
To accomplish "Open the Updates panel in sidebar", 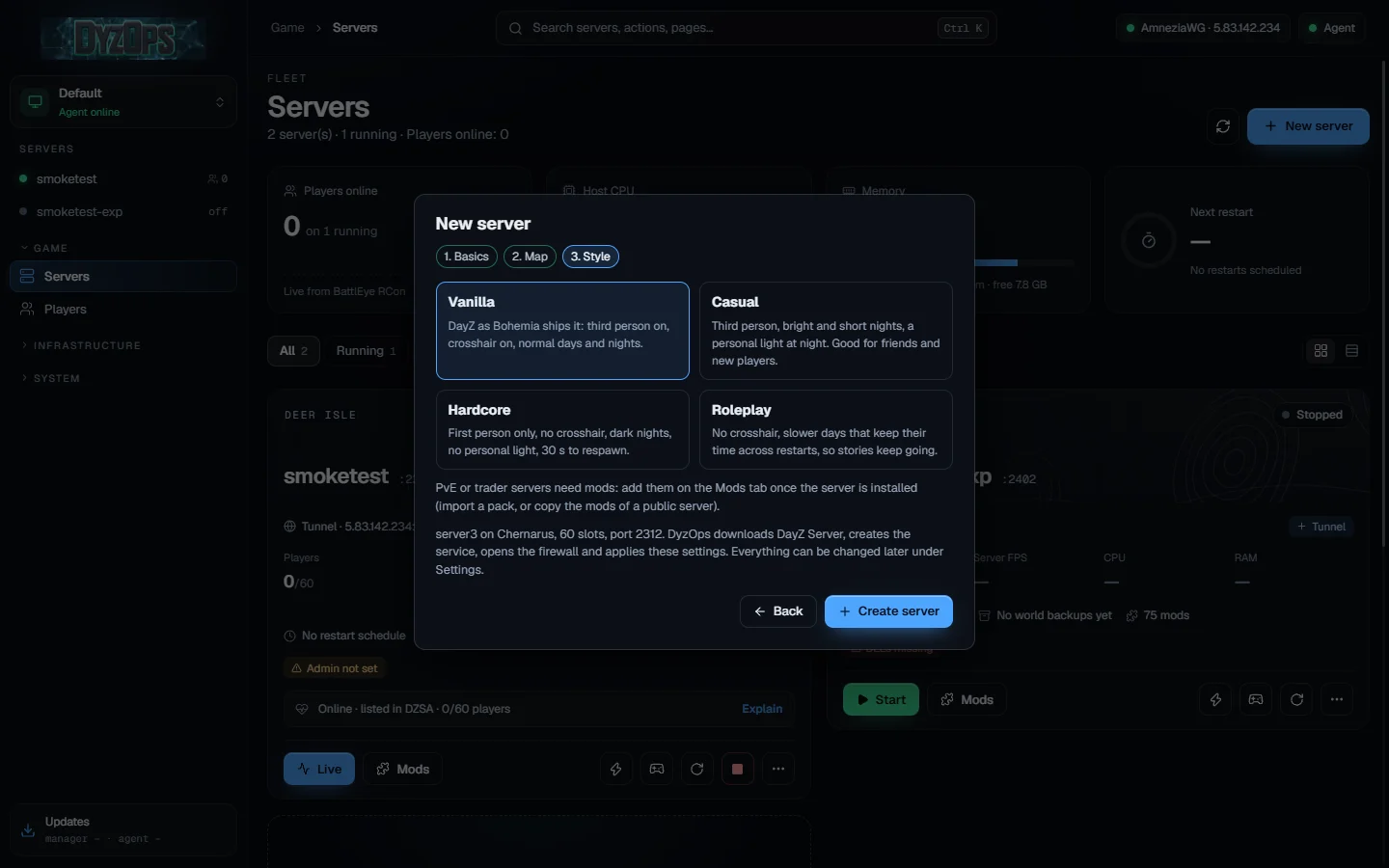I will (x=123, y=829).
